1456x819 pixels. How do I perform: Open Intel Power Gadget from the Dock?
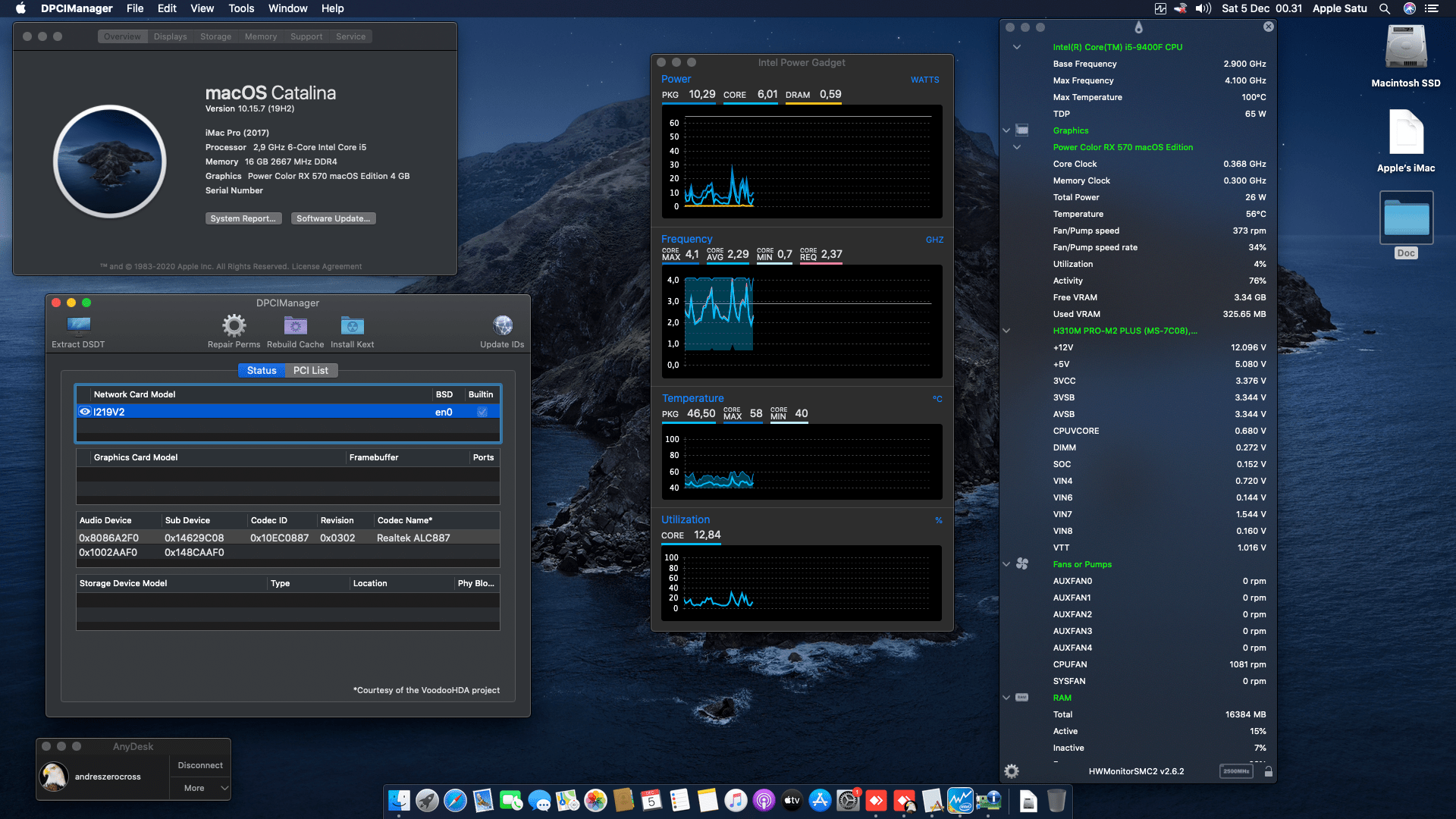[960, 801]
